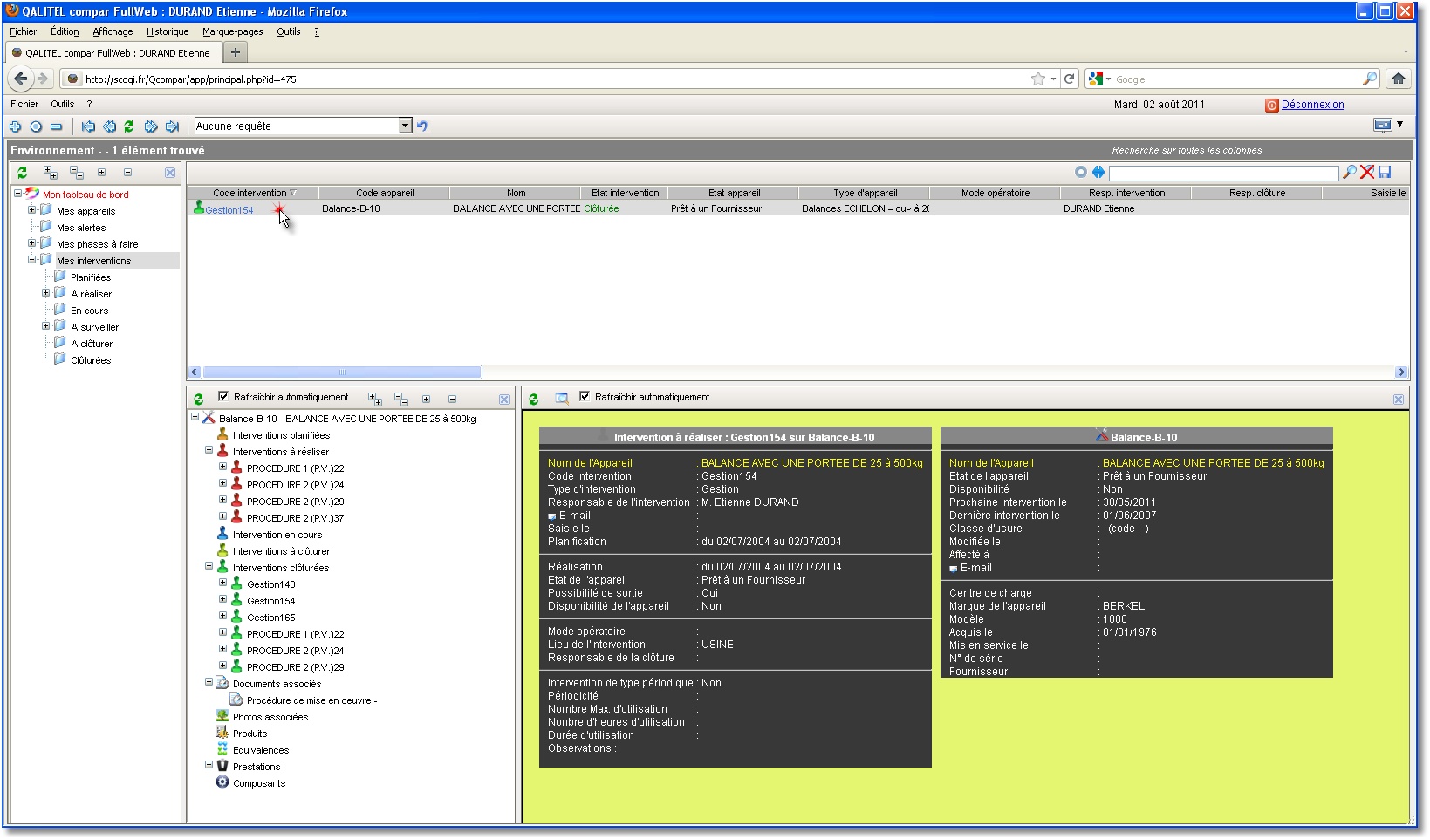
Task: Select Clôturées under Mes interventions
Action: pyautogui.click(x=91, y=360)
